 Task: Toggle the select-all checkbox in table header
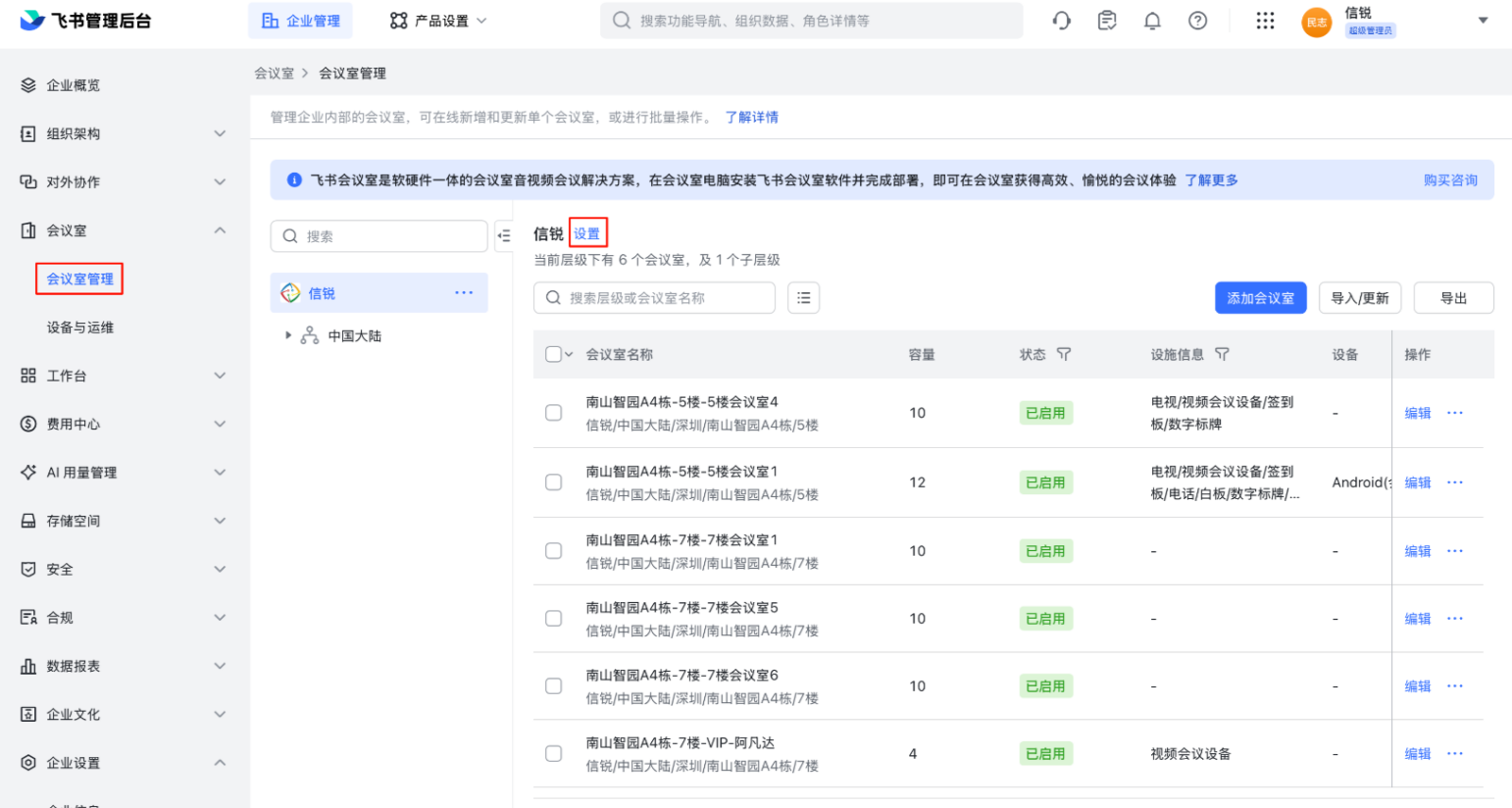click(x=553, y=355)
